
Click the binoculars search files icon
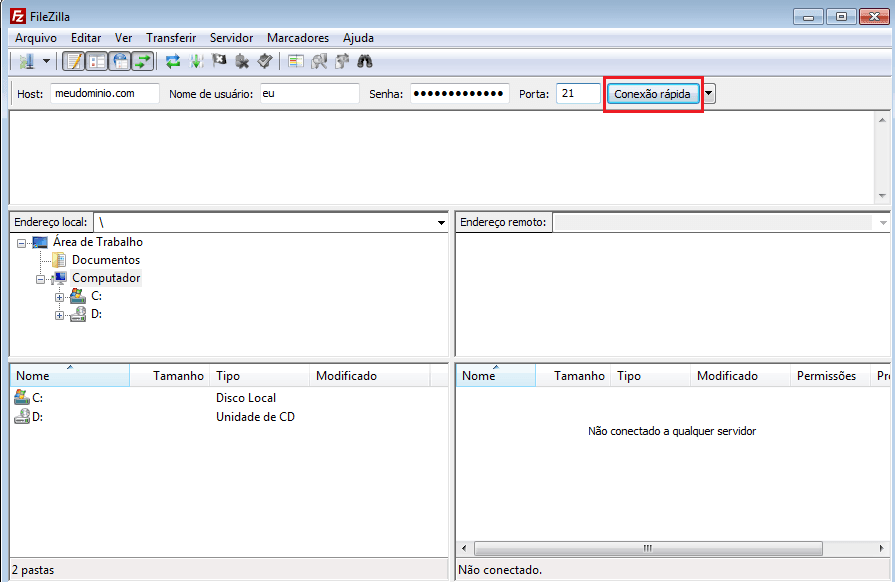[x=365, y=61]
